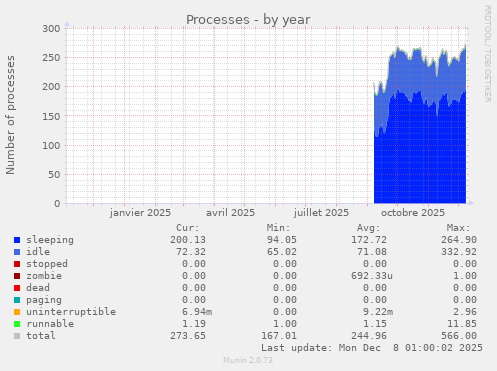The width and height of the screenshot is (497, 371).
Task: Click sleeping minimum value 94.05
Action: click(x=282, y=240)
